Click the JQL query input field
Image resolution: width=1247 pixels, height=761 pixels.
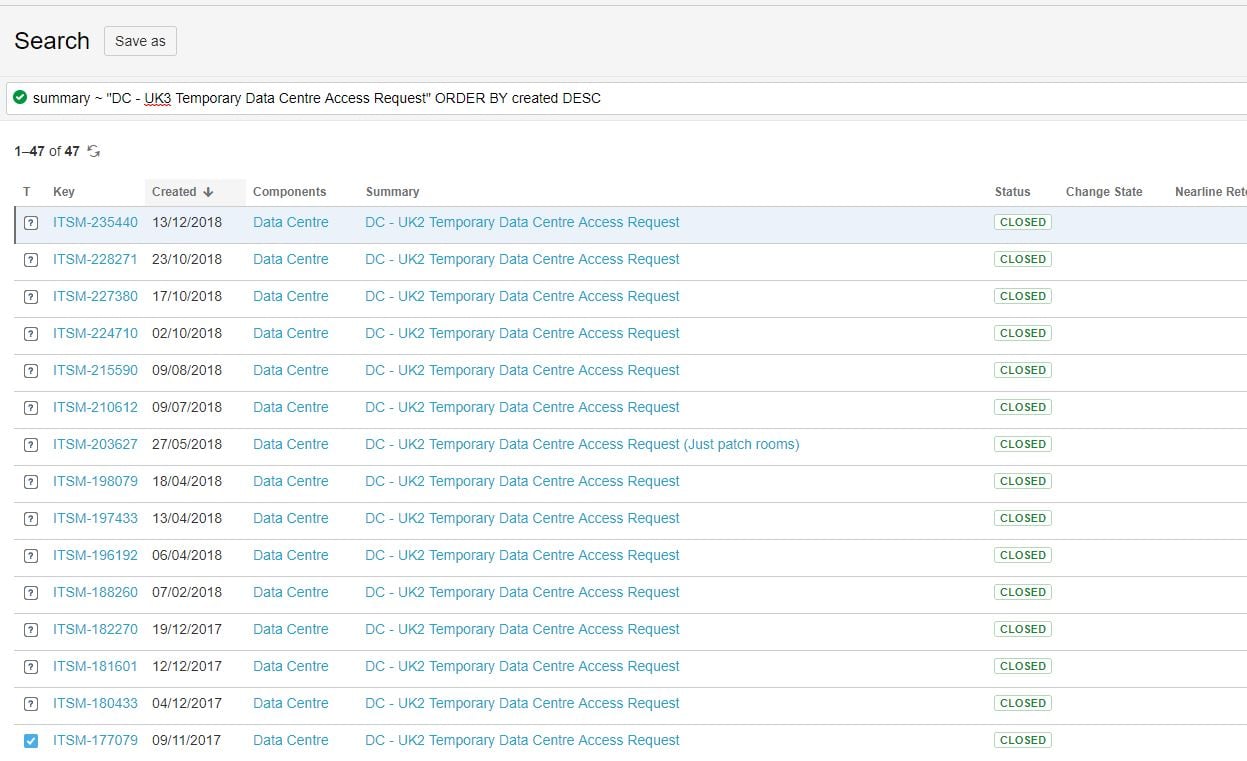point(626,98)
